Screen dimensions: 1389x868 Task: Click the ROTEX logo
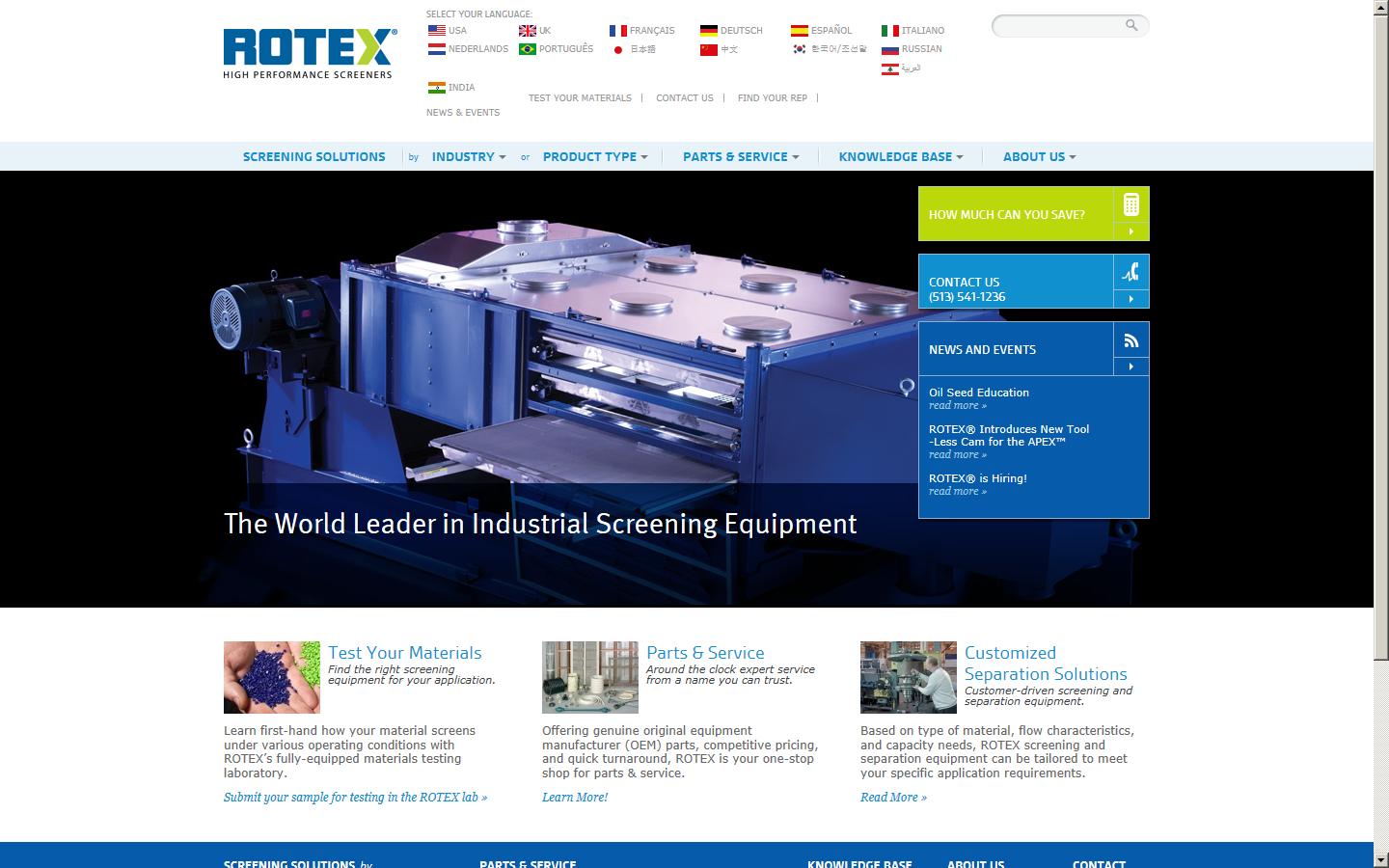[x=307, y=48]
